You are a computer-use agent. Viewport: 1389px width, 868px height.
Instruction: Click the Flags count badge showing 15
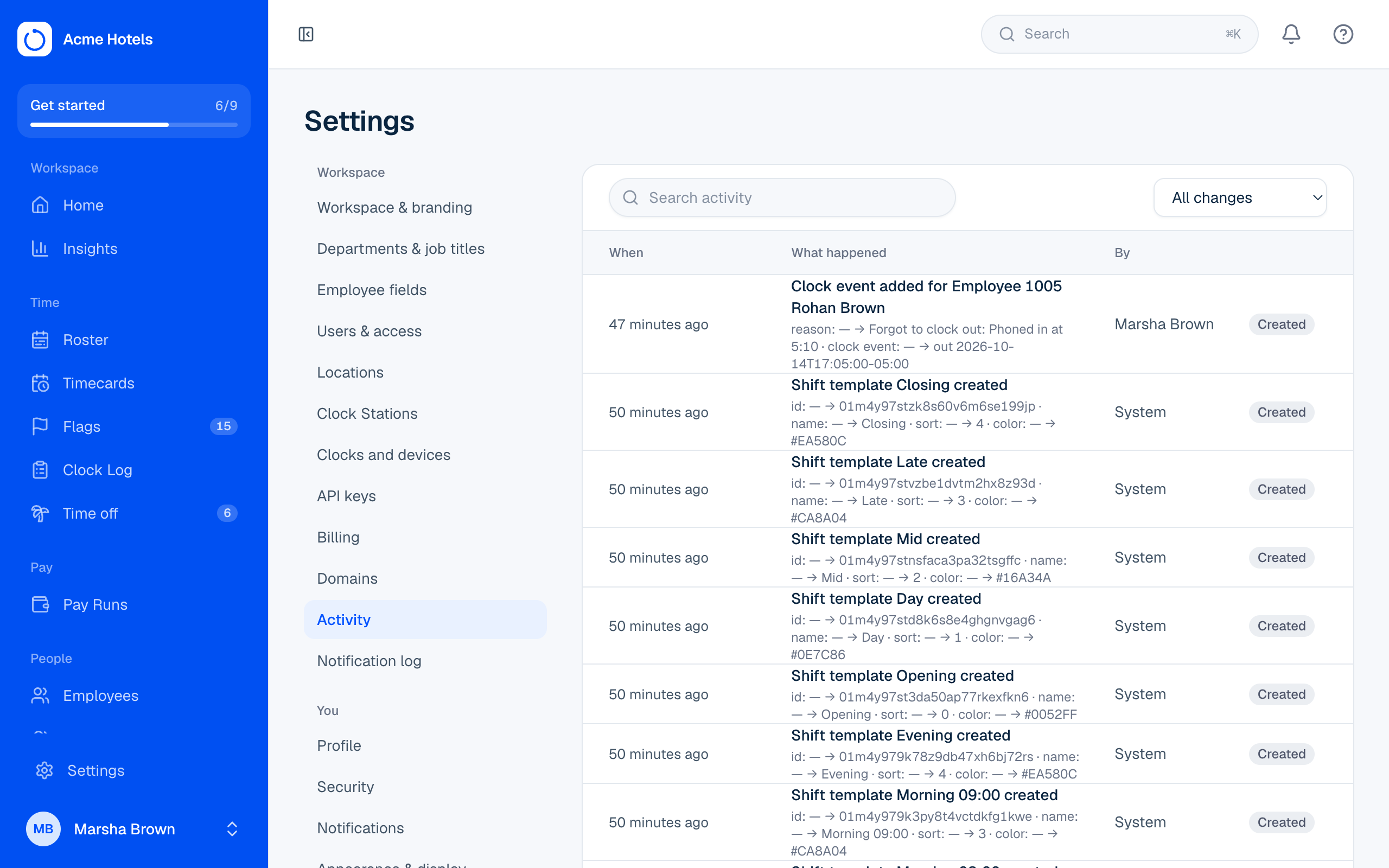point(224,426)
